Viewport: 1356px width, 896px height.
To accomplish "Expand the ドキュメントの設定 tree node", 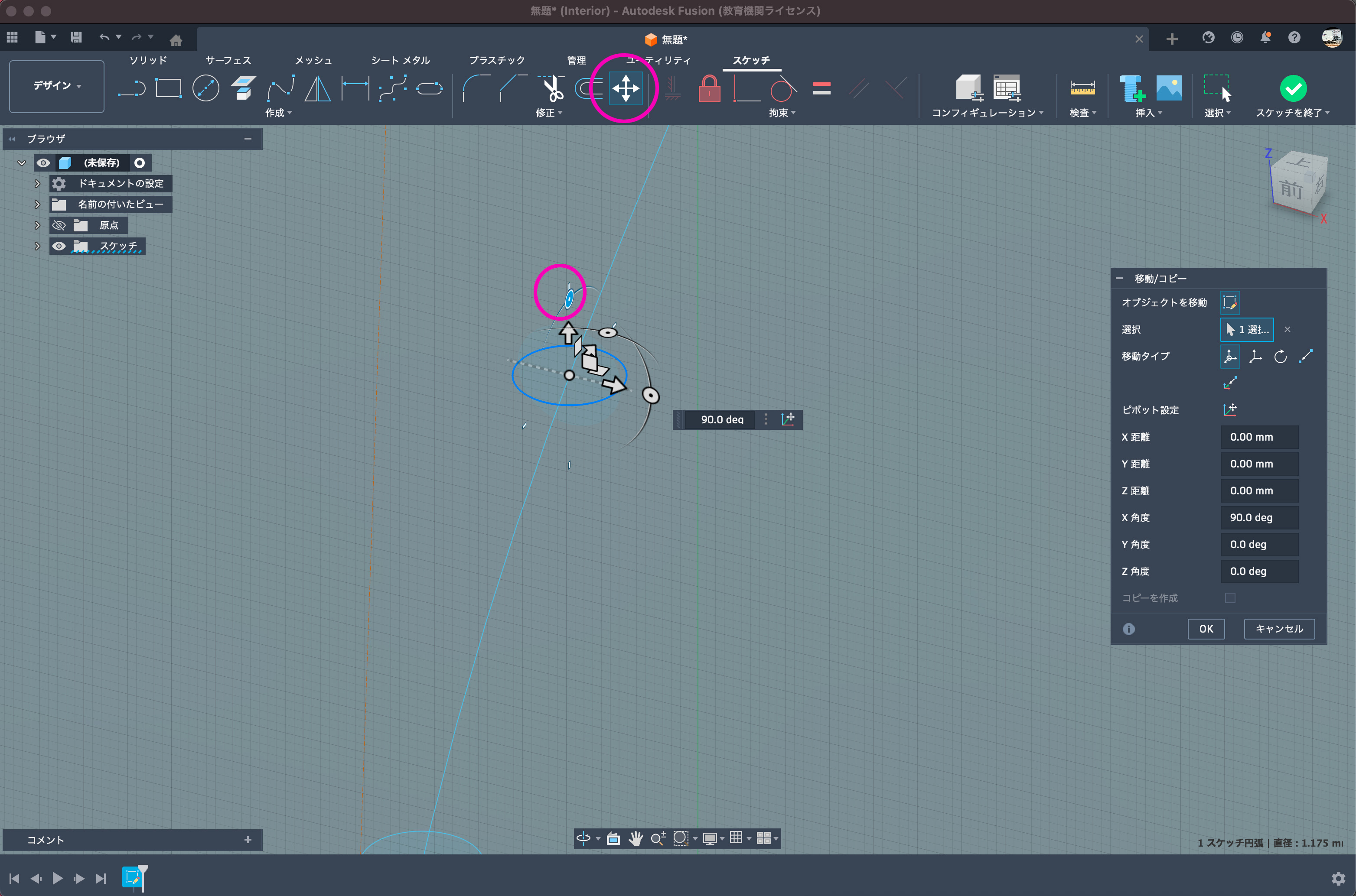I will 37,183.
